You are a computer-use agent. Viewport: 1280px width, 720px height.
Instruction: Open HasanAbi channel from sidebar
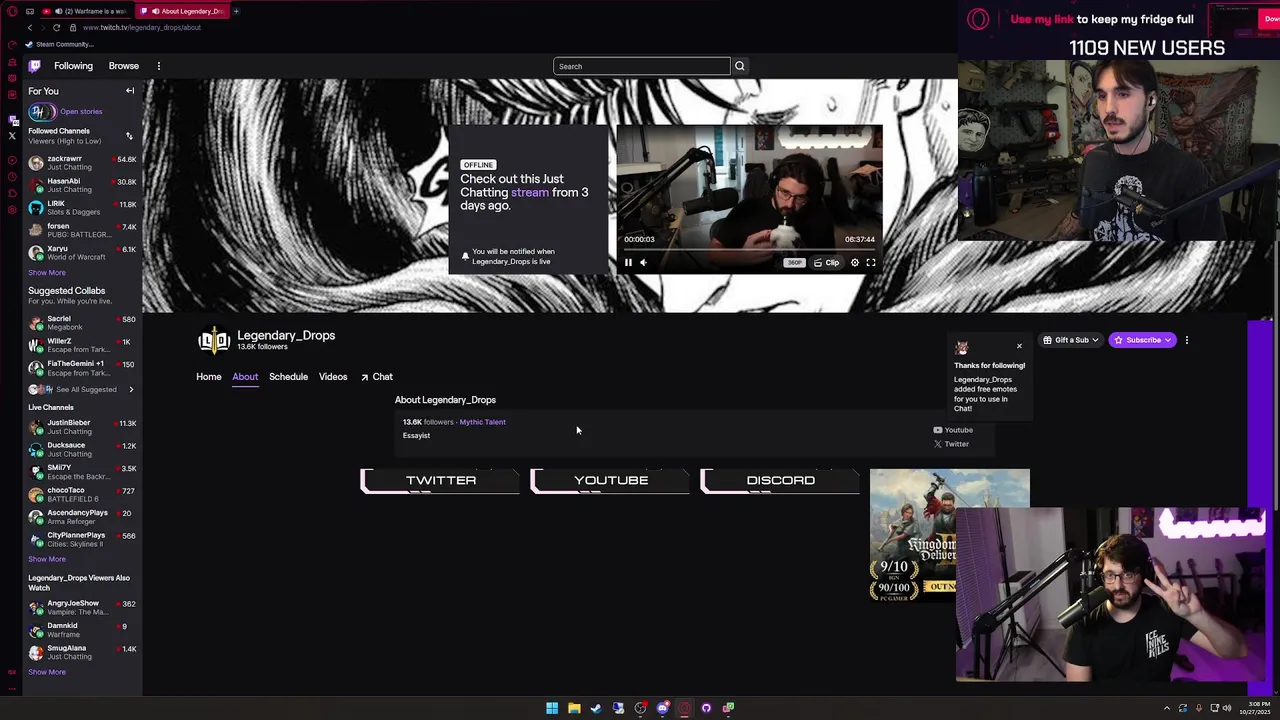(x=82, y=185)
